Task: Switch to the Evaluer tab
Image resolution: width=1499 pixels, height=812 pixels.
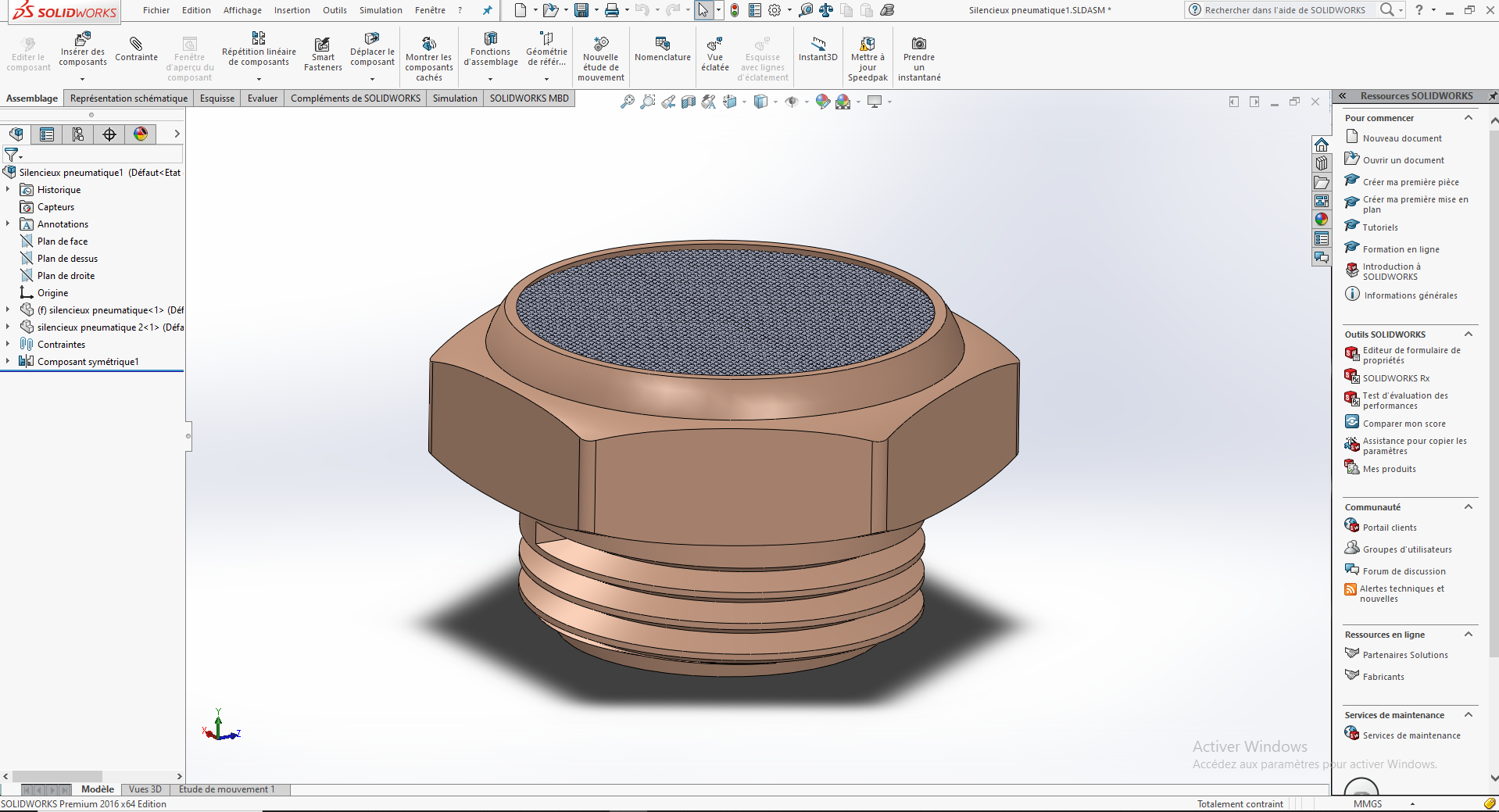Action: (x=262, y=98)
